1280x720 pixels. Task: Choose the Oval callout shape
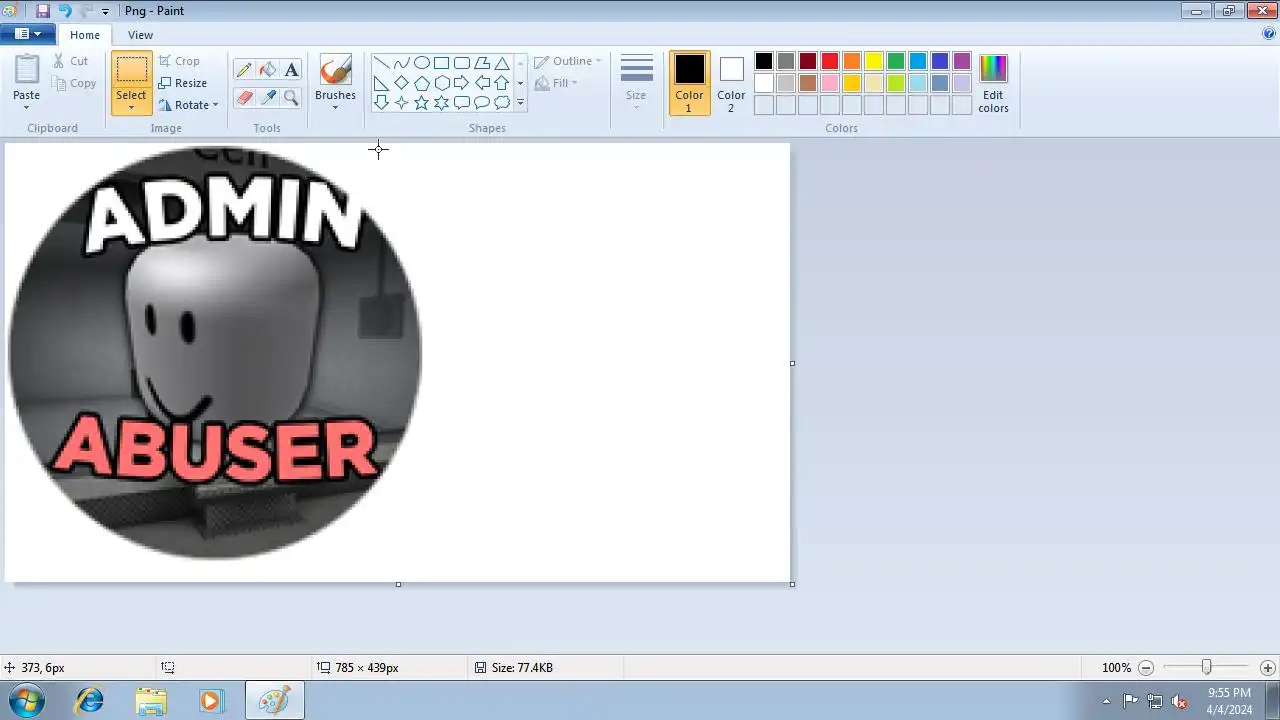point(482,103)
